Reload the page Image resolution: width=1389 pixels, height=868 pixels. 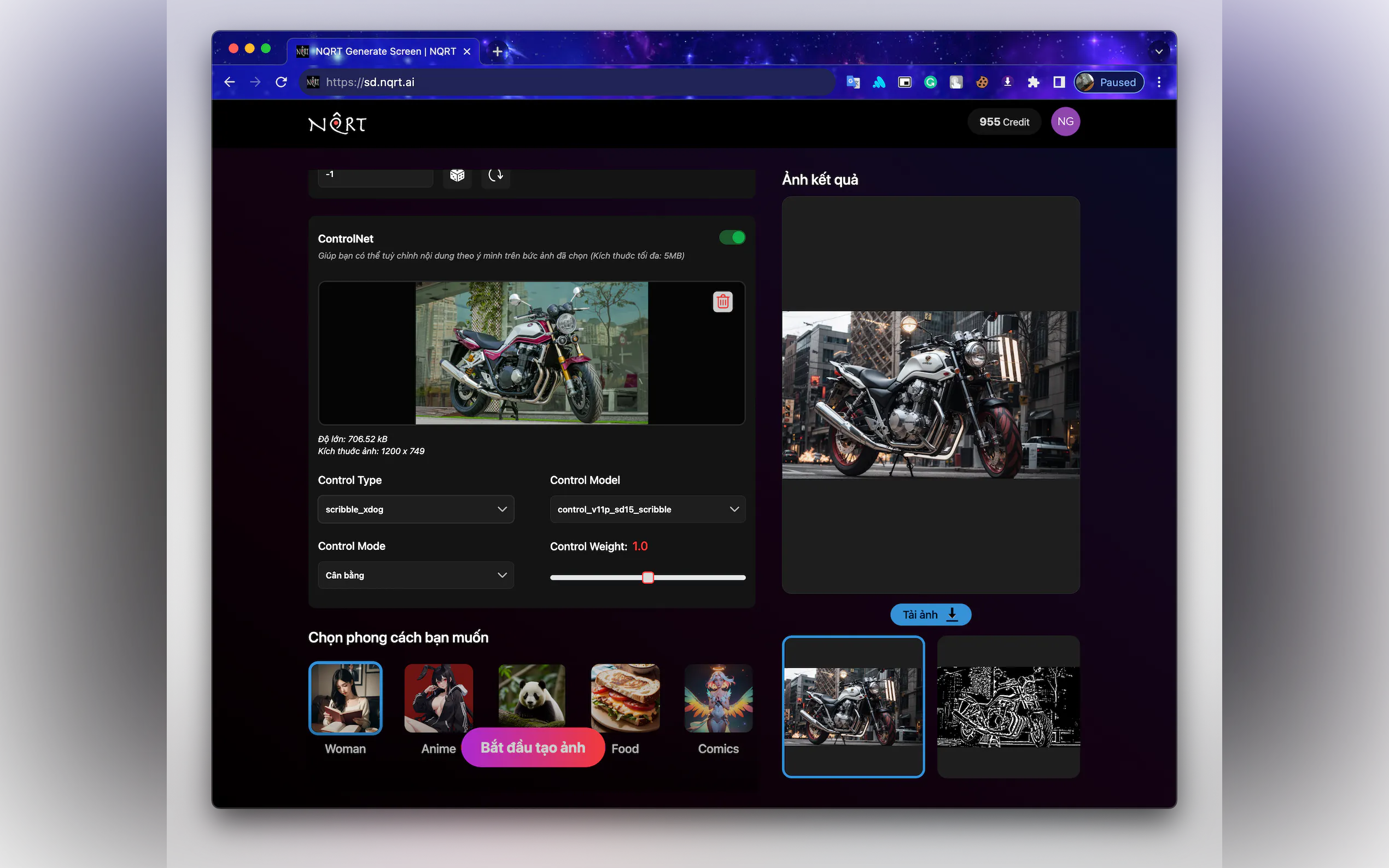coord(281,82)
